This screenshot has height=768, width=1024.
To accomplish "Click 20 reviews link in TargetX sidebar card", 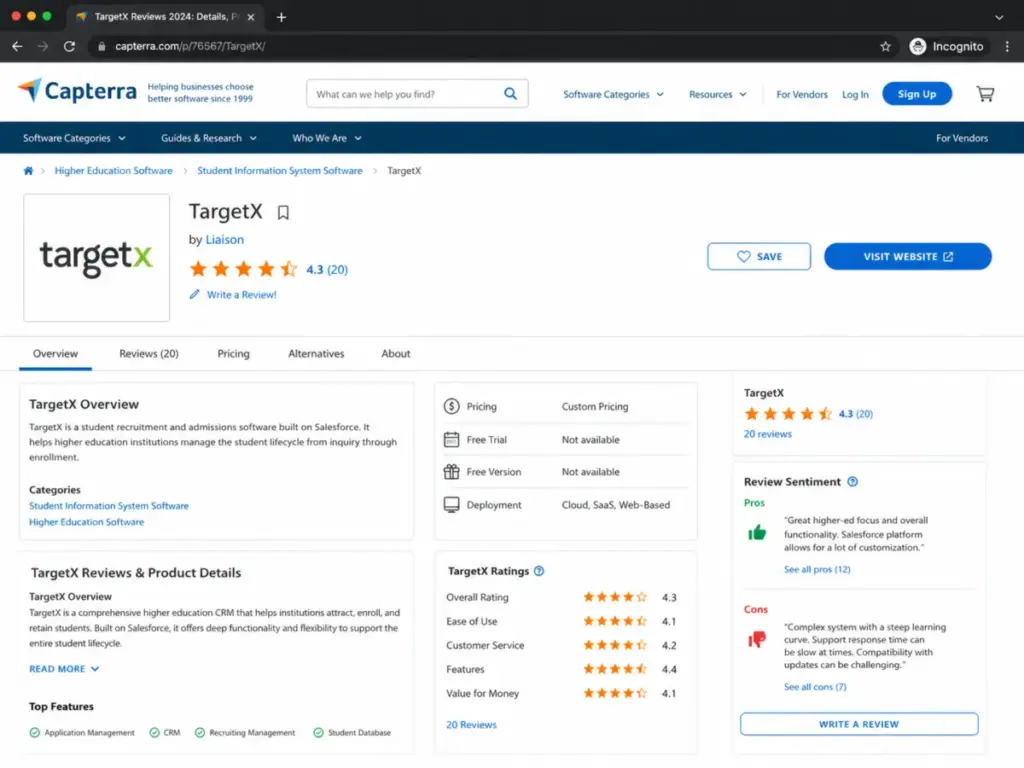I will tap(767, 434).
